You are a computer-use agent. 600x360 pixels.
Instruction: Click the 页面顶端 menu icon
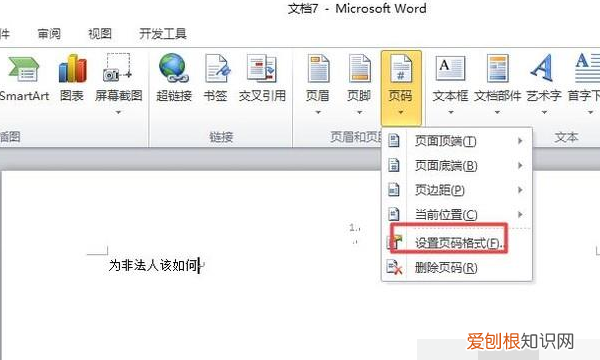coord(394,140)
